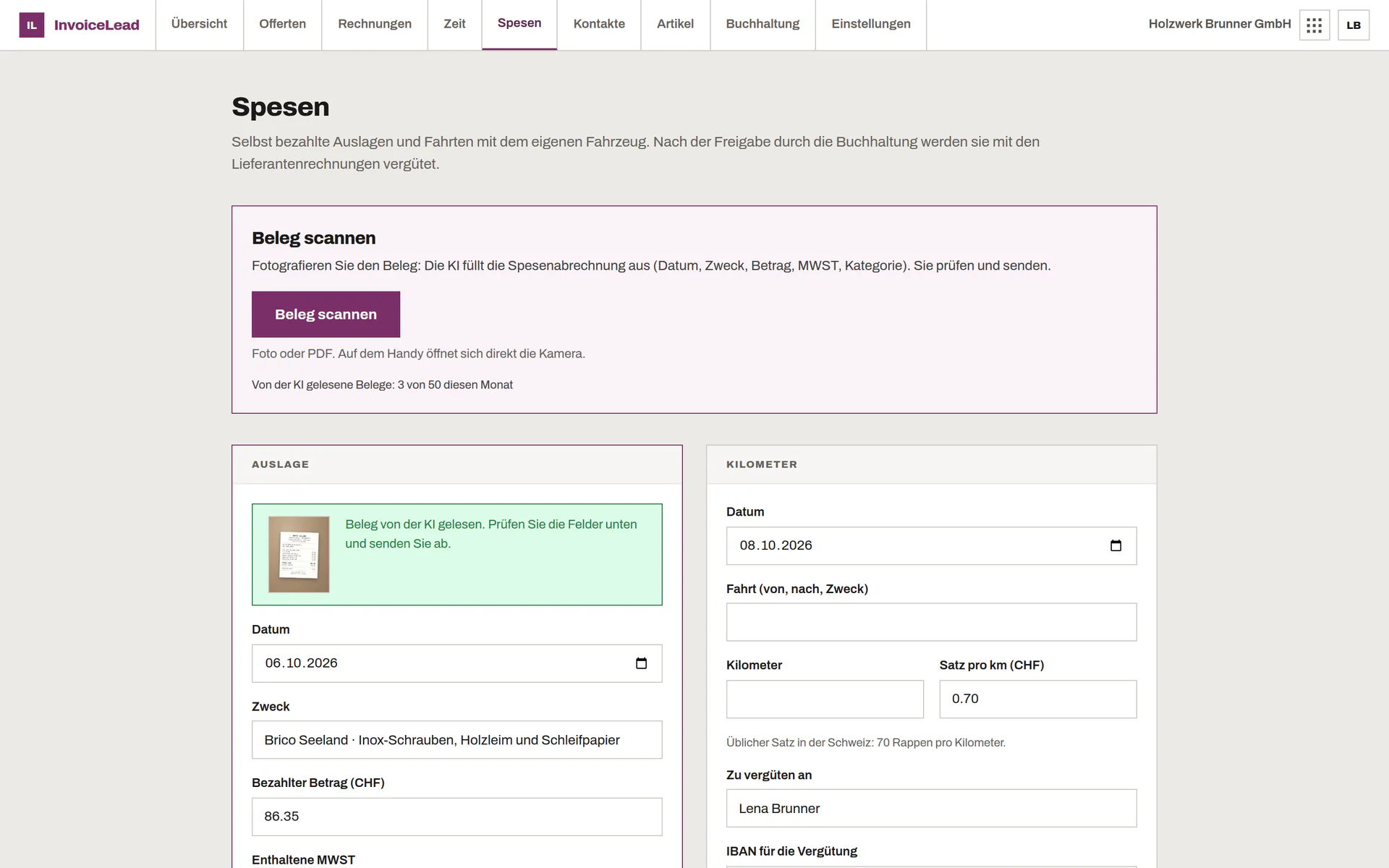Open the Übersicht tab

pos(199,24)
